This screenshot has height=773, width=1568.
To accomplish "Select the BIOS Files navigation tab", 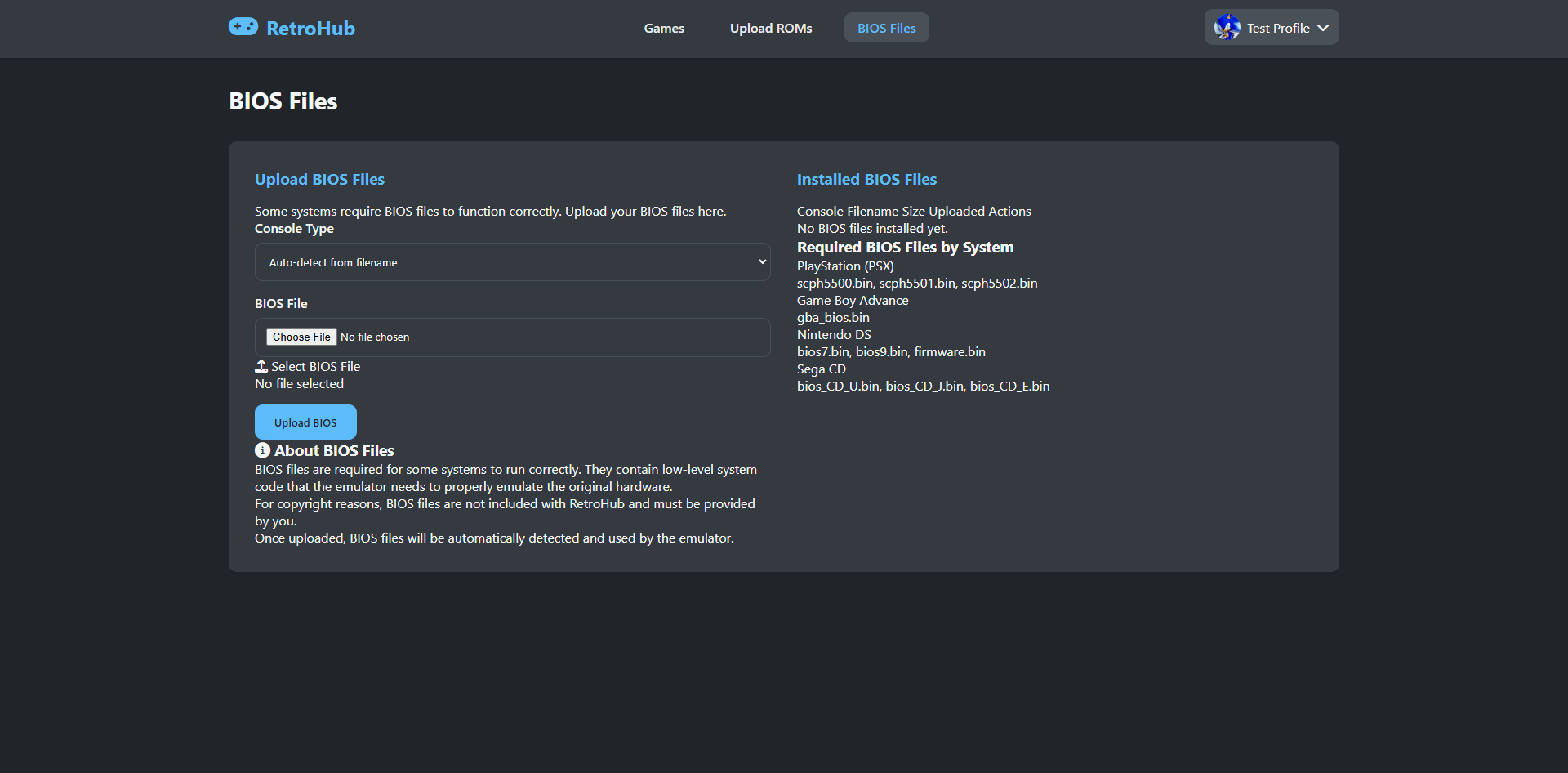I will [x=886, y=28].
